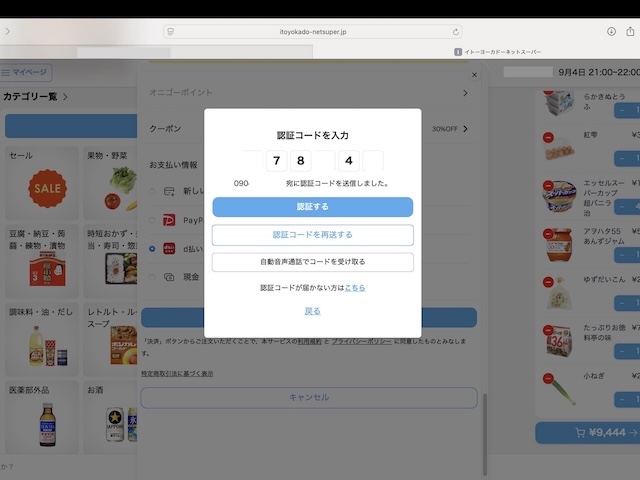The image size is (640, 480).
Task: Click the first verification code digit box
Action: pyautogui.click(x=252, y=161)
